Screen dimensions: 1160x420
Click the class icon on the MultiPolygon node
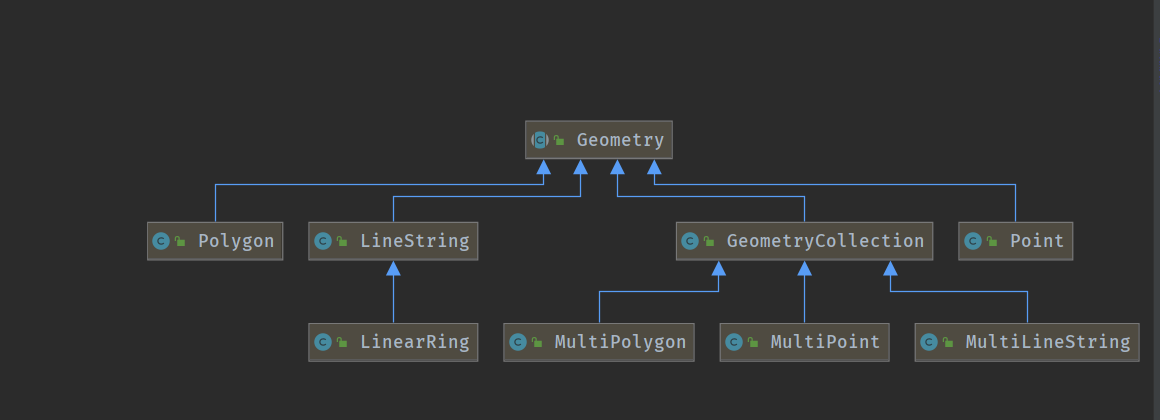pos(517,342)
